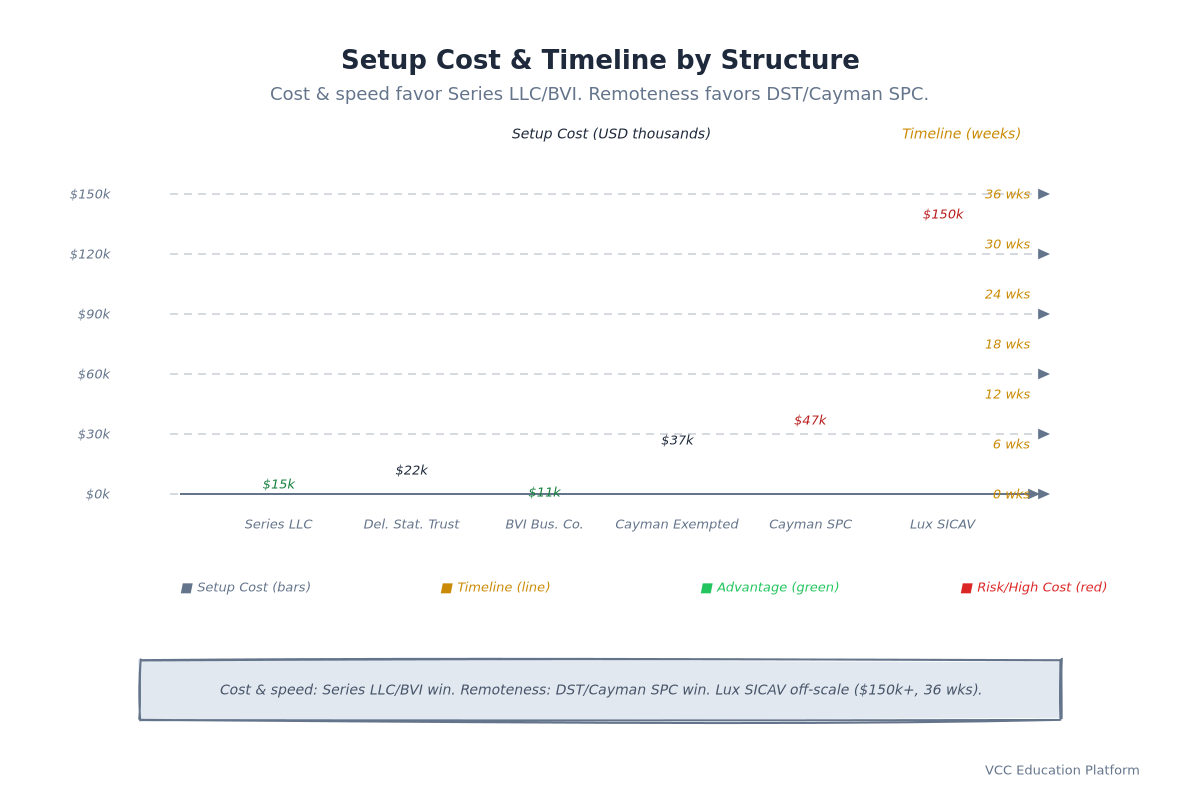Click the $150k y-axis tick label
The height and width of the screenshot is (800, 1200).
pos(90,194)
